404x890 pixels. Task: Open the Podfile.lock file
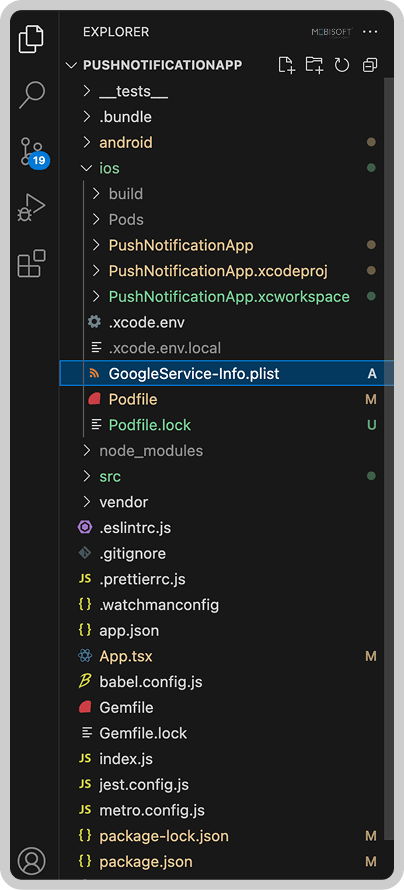(x=150, y=425)
